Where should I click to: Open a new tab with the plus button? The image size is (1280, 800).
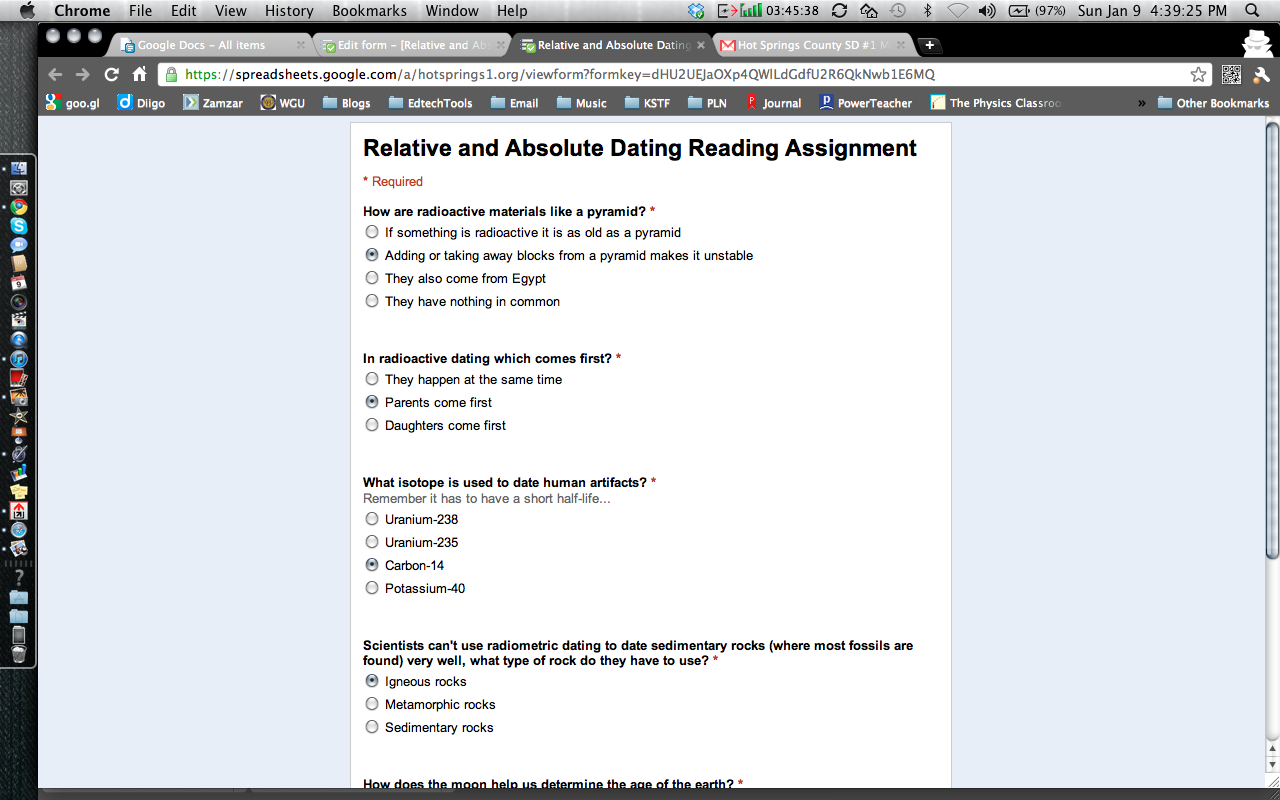pyautogui.click(x=929, y=45)
